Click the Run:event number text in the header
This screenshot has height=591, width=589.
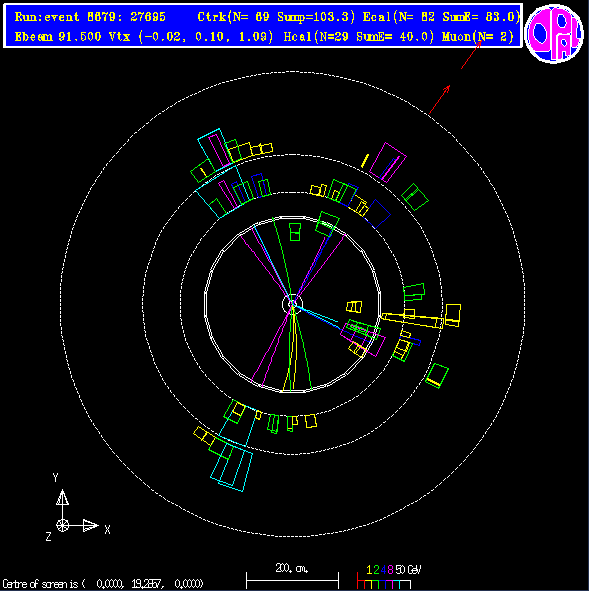[x=90, y=17]
